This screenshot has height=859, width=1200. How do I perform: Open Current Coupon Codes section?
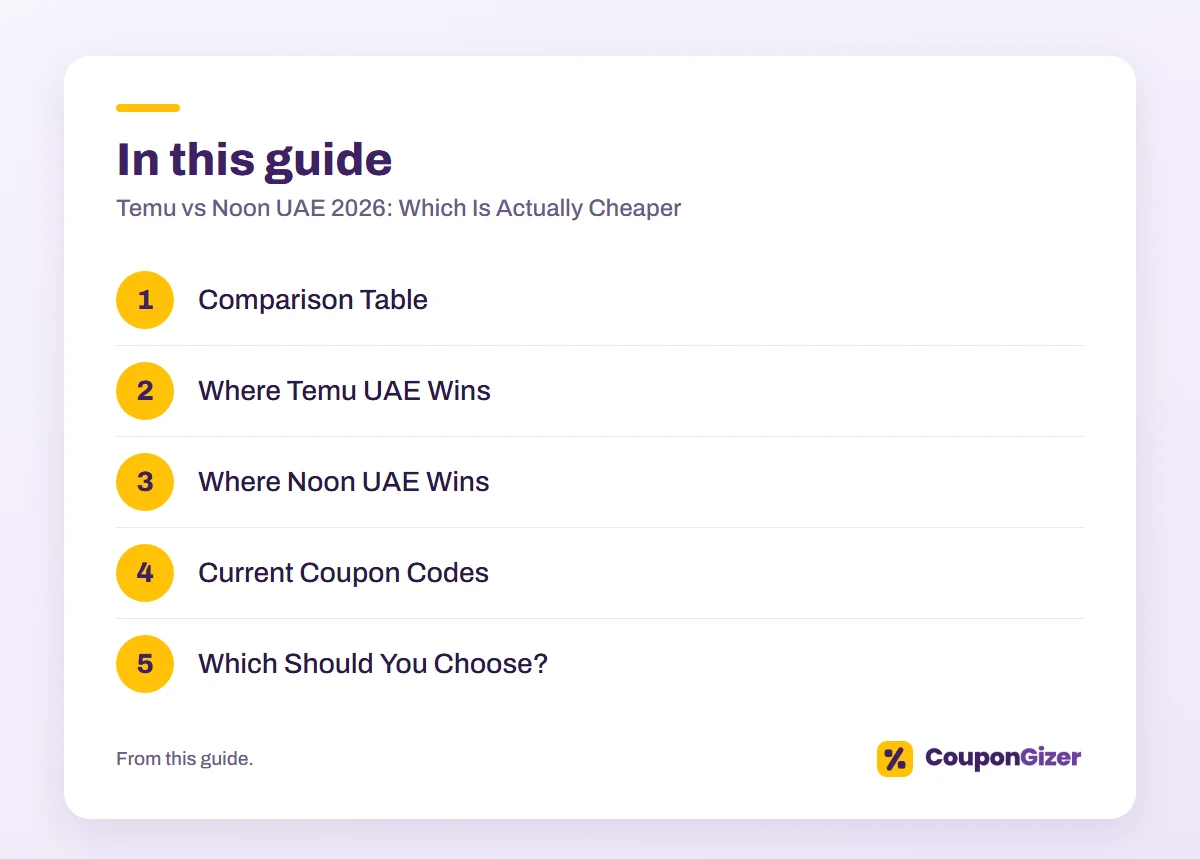[x=343, y=573]
